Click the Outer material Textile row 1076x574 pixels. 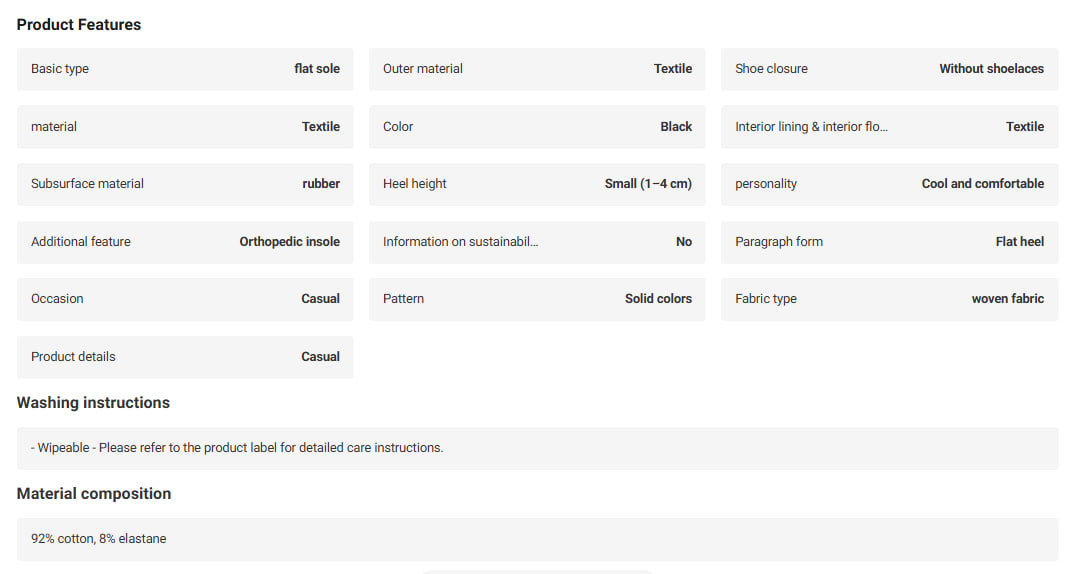(x=537, y=69)
